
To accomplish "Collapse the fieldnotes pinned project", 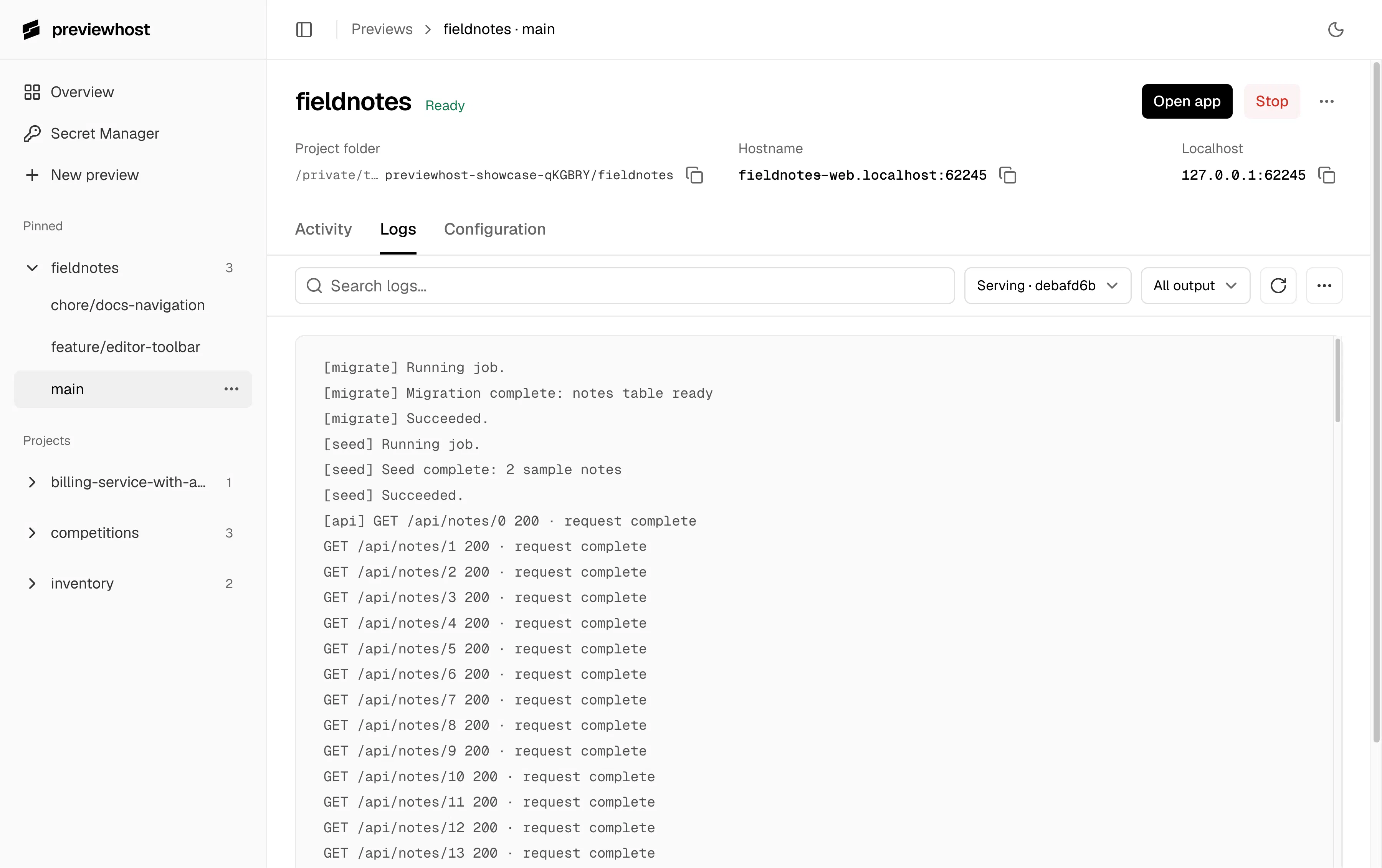I will click(x=32, y=268).
